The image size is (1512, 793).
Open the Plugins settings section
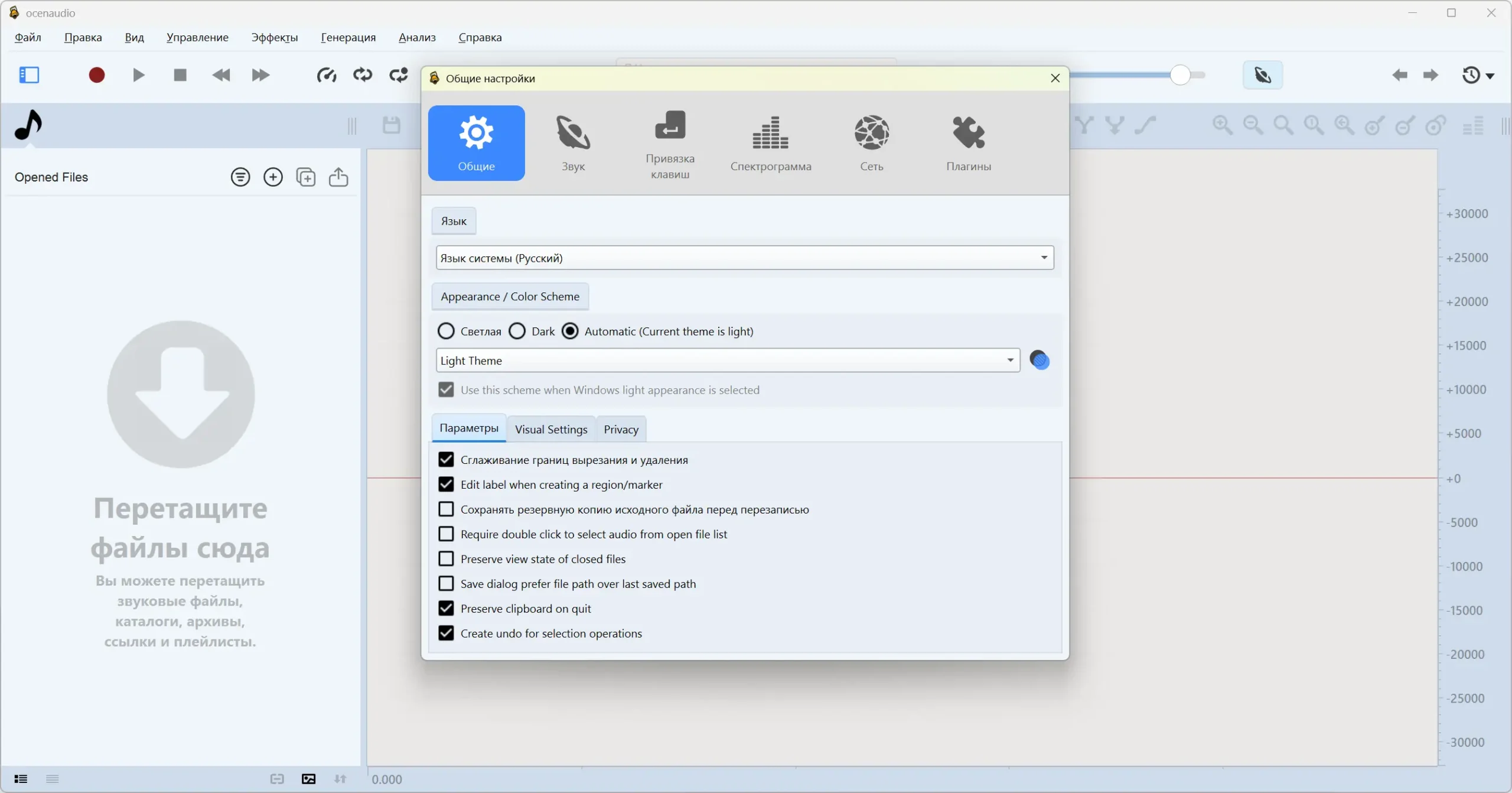(x=968, y=143)
